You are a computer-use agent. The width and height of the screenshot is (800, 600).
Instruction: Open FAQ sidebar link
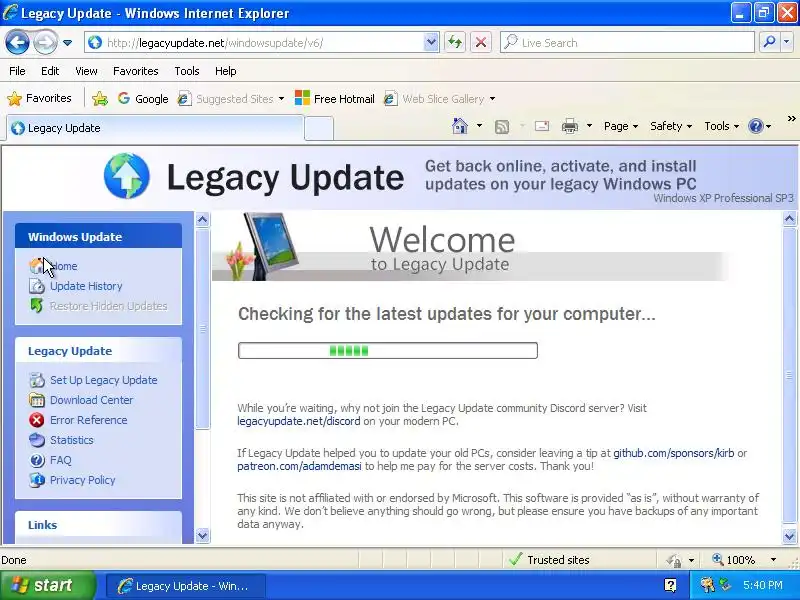61,460
